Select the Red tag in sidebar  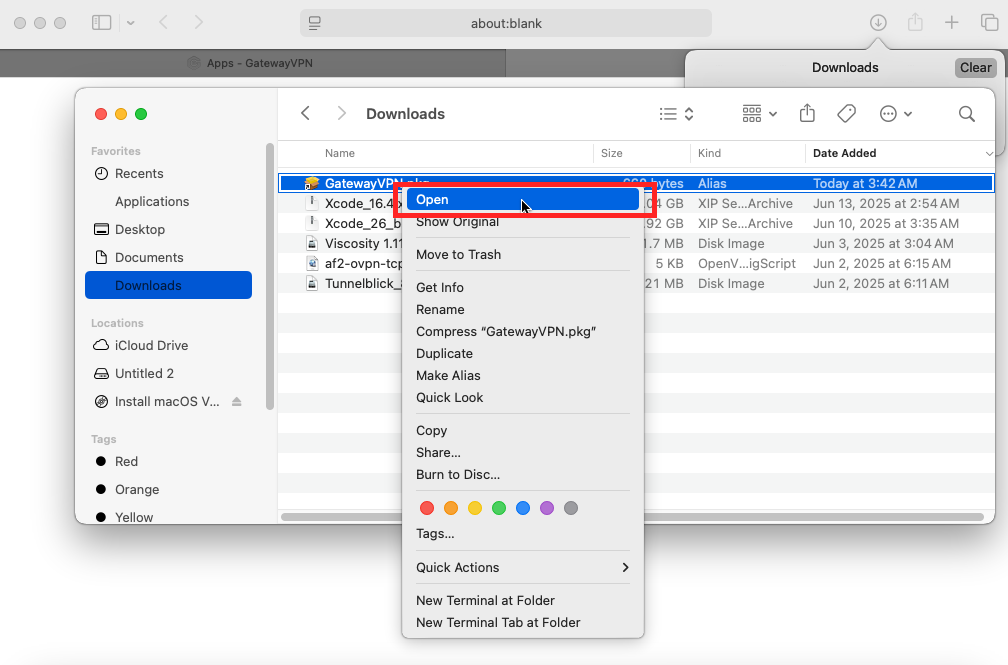[x=168, y=461]
